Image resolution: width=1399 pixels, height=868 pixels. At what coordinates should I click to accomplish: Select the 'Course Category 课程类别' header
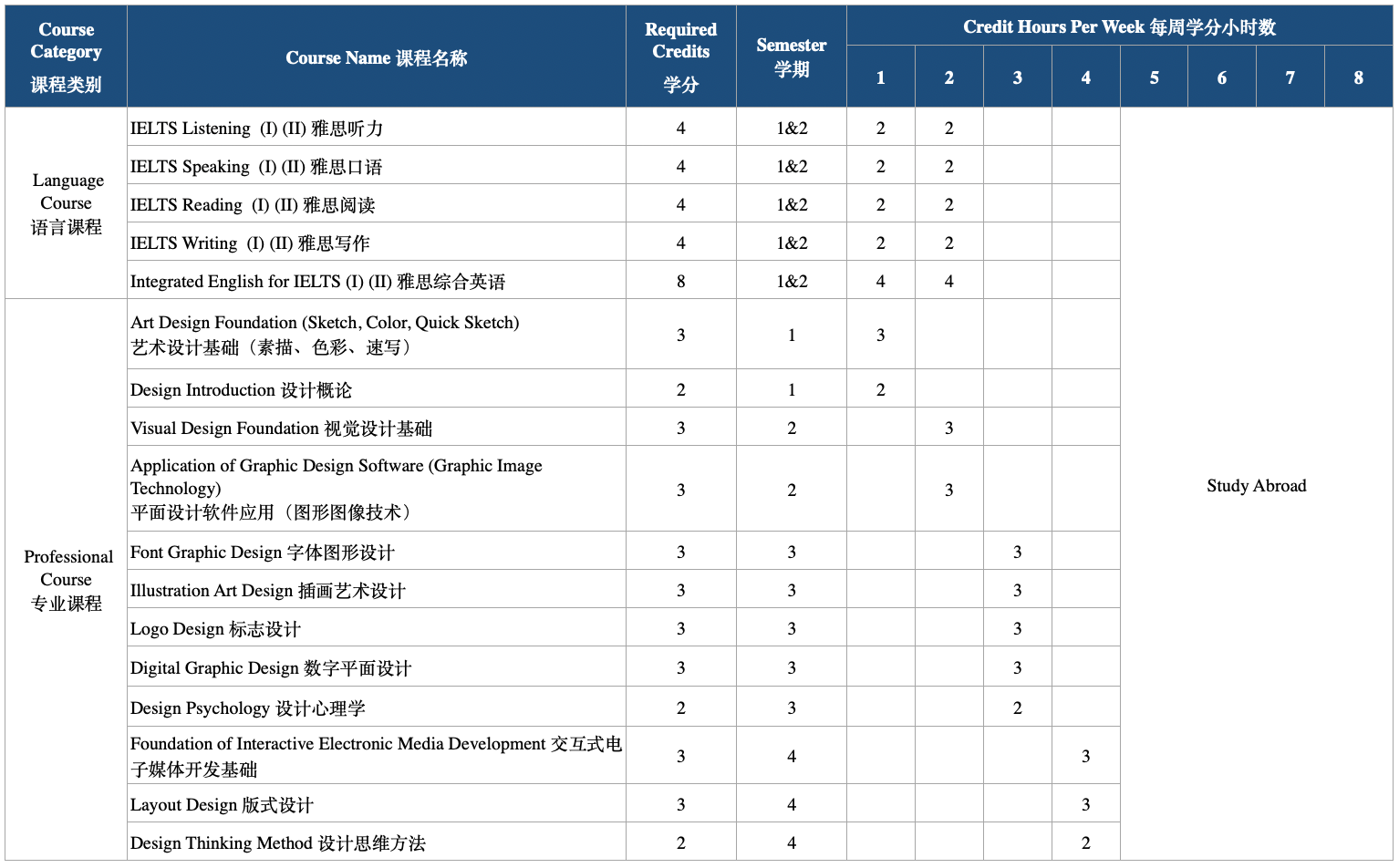point(67,57)
